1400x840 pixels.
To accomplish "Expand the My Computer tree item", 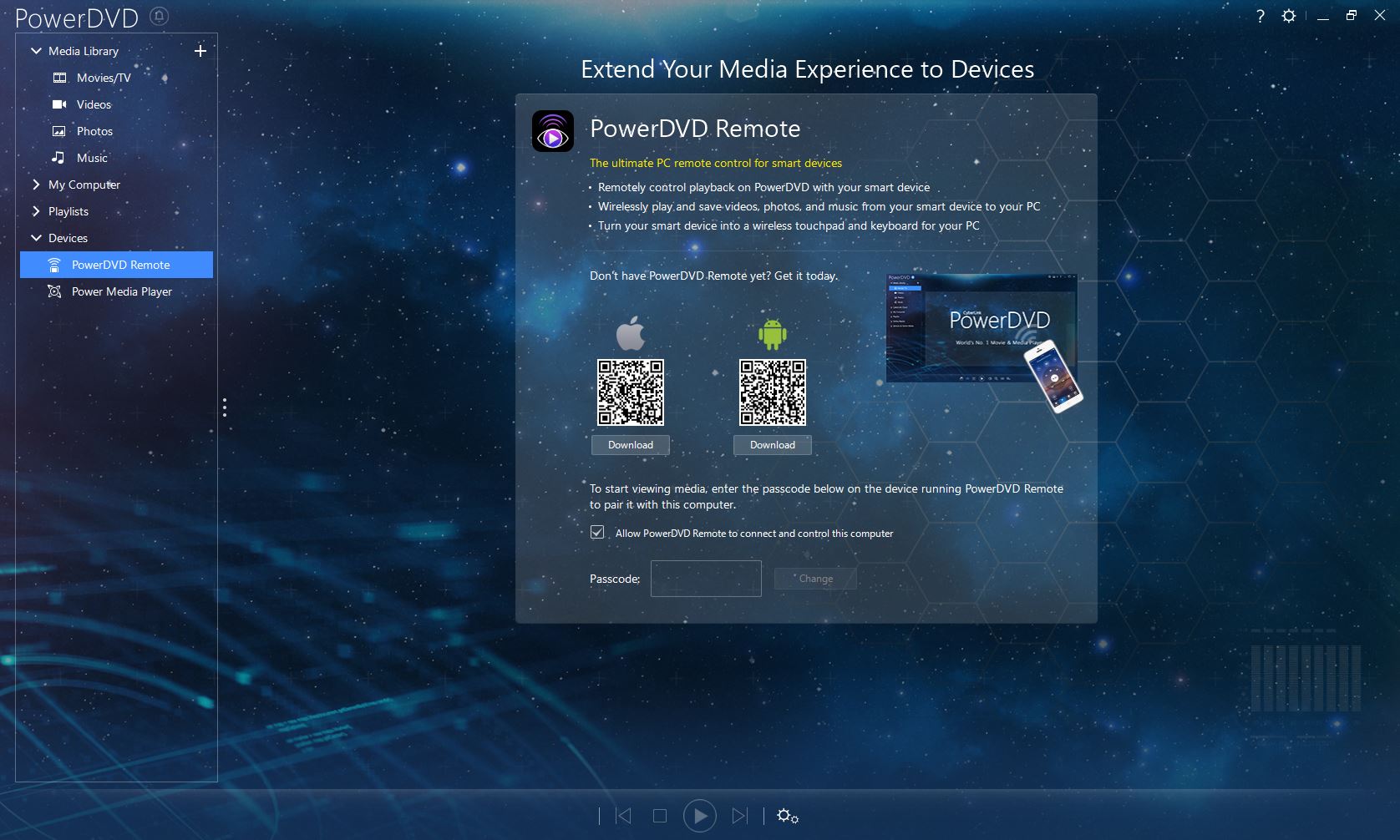I will 36,185.
